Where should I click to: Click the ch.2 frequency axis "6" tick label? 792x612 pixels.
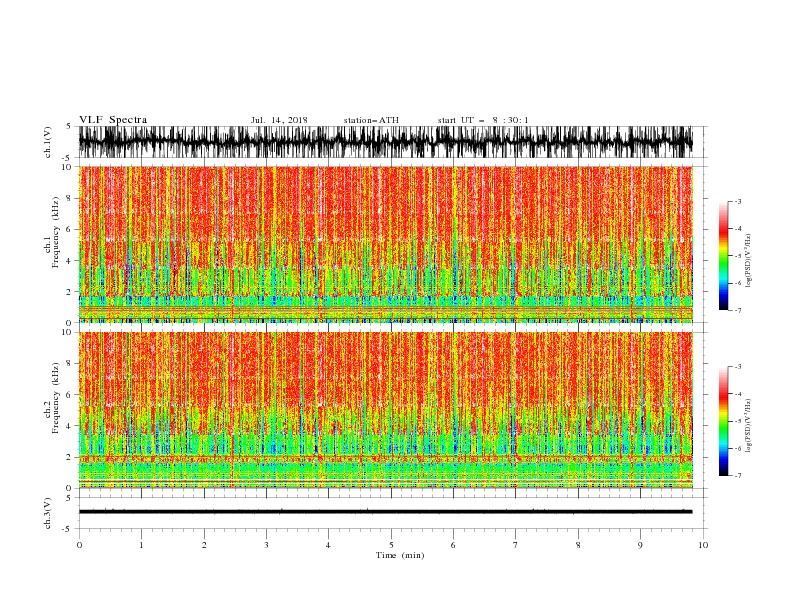pyautogui.click(x=70, y=395)
